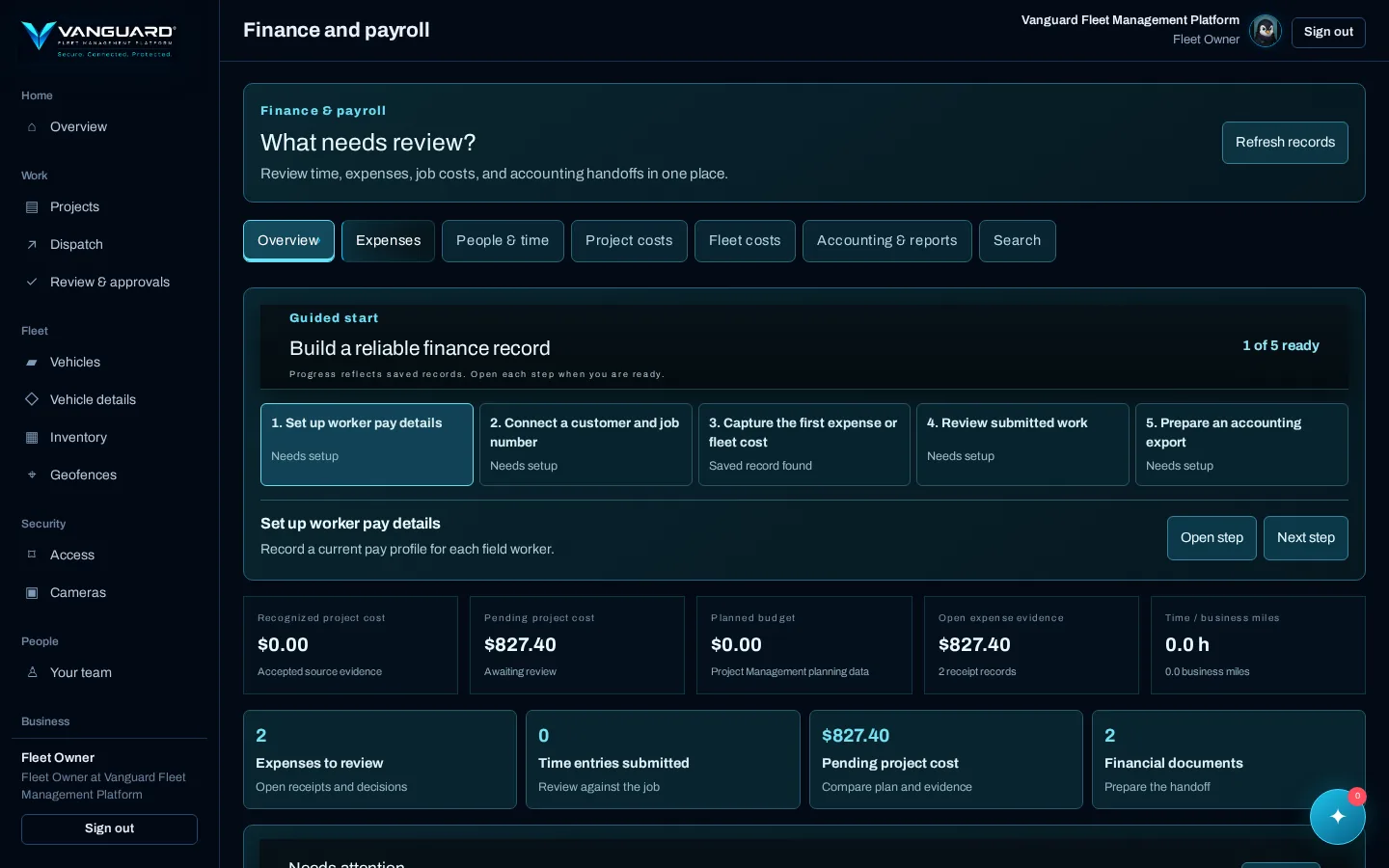Click the Overview home icon in the sidebar
Image resolution: width=1389 pixels, height=868 pixels.
(x=32, y=127)
